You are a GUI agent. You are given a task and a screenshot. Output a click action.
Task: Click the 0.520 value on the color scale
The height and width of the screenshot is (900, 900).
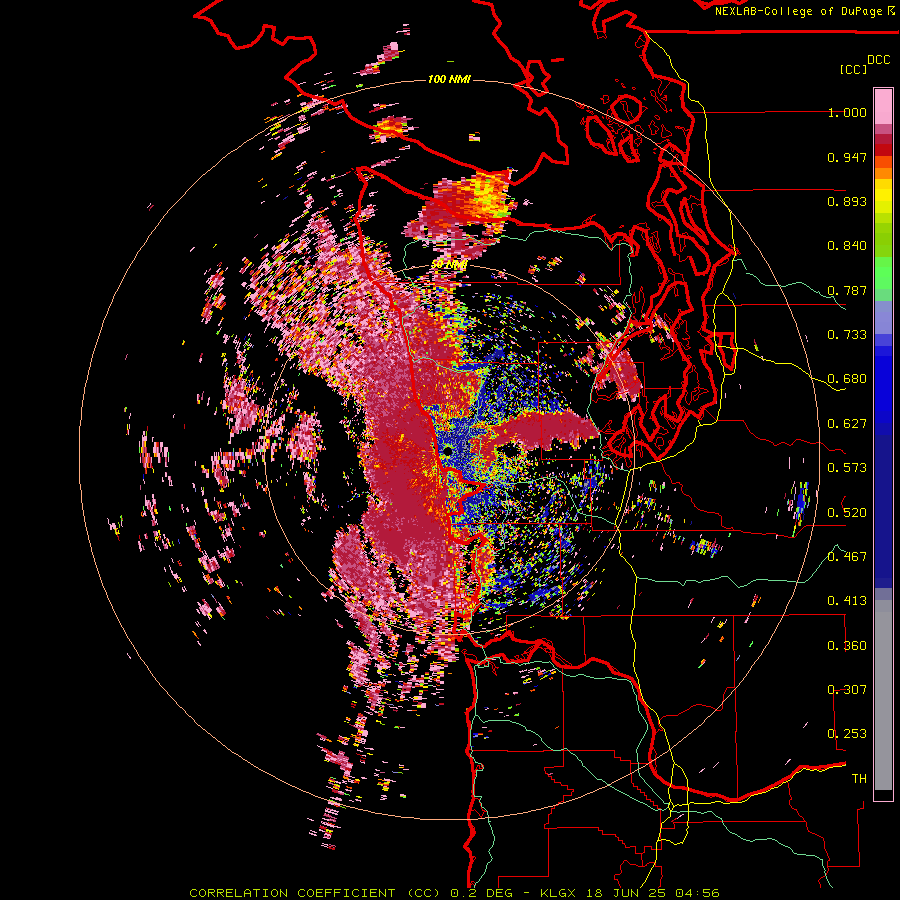pyautogui.click(x=847, y=513)
